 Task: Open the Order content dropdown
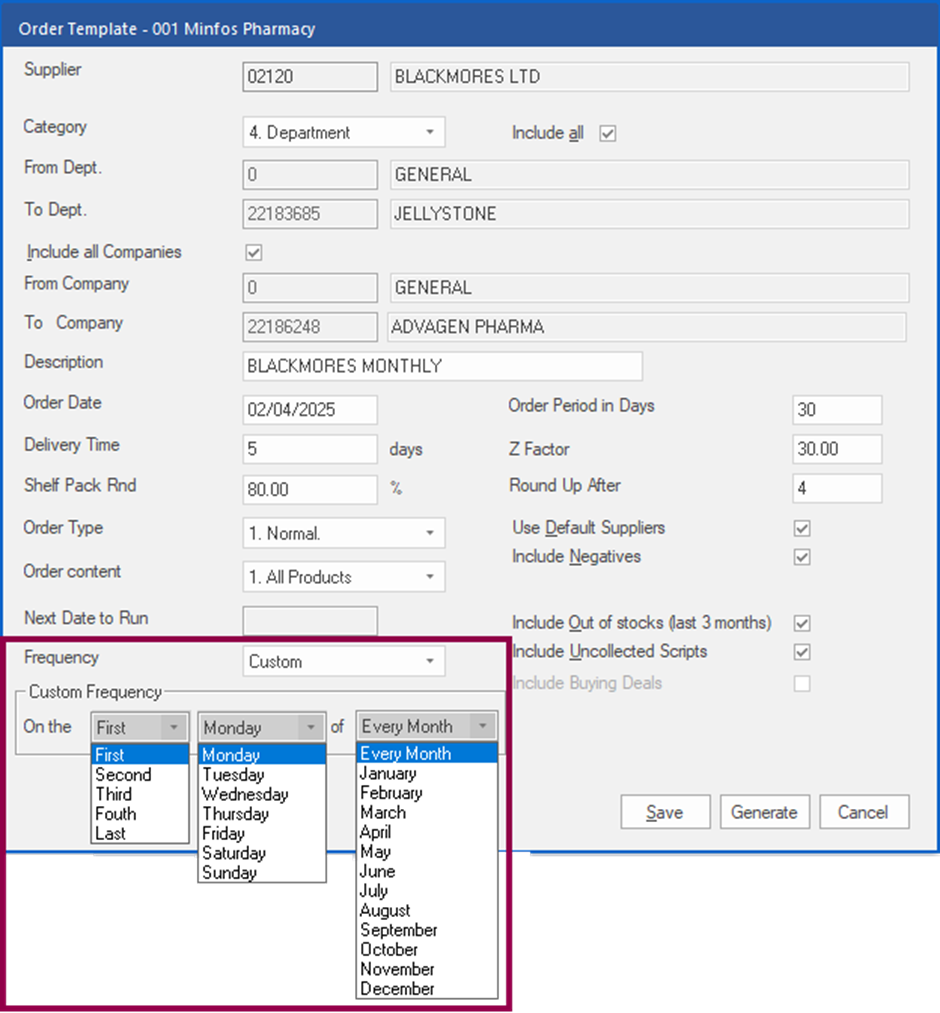coord(344,577)
